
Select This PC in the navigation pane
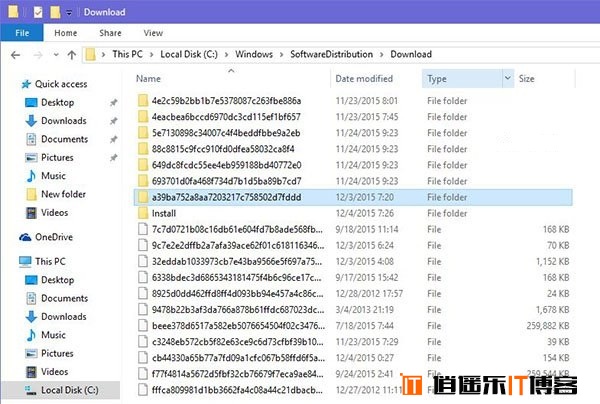(42, 262)
